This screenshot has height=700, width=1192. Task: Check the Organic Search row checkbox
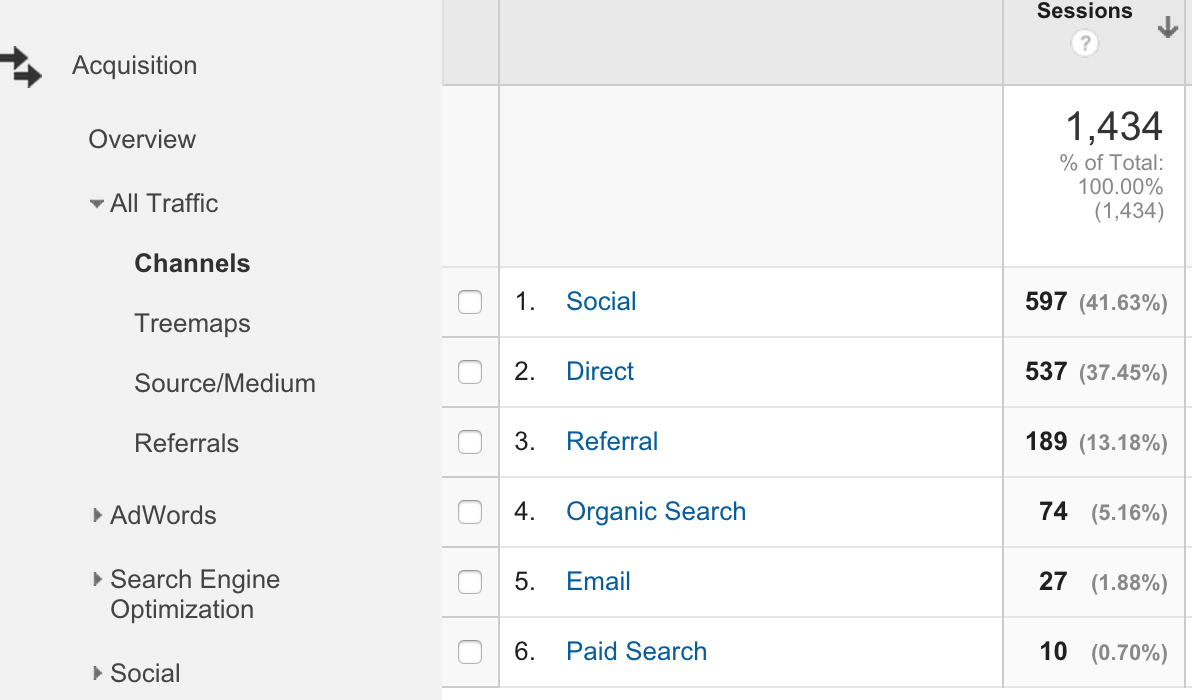click(470, 512)
